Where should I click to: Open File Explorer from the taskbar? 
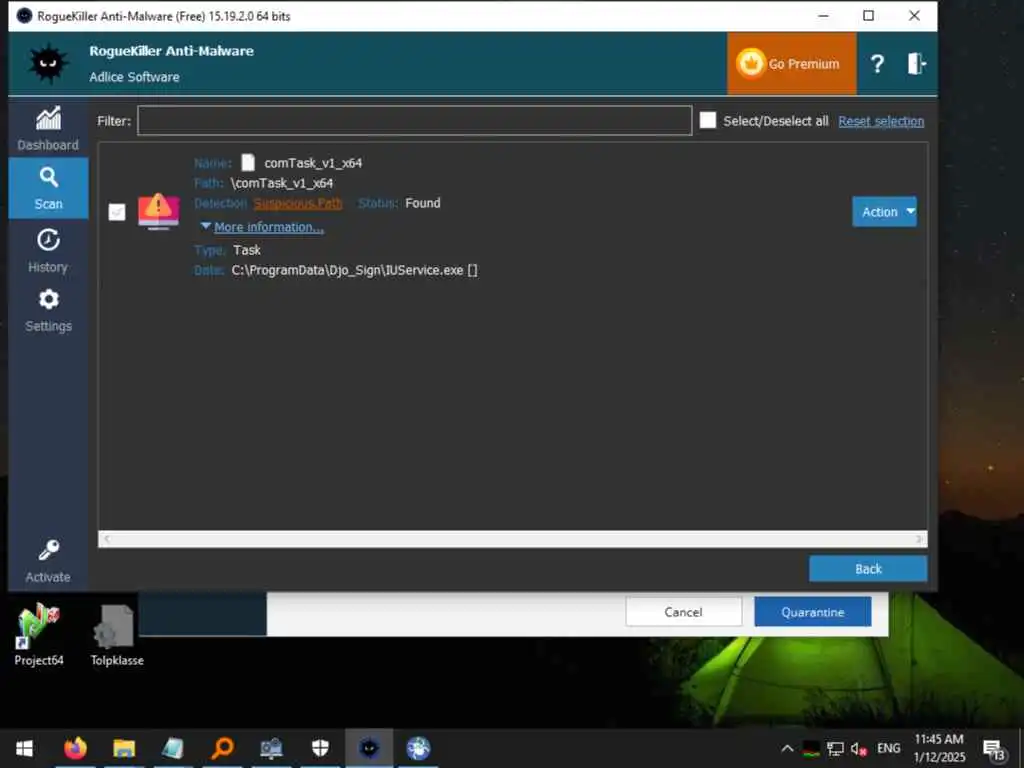[124, 748]
